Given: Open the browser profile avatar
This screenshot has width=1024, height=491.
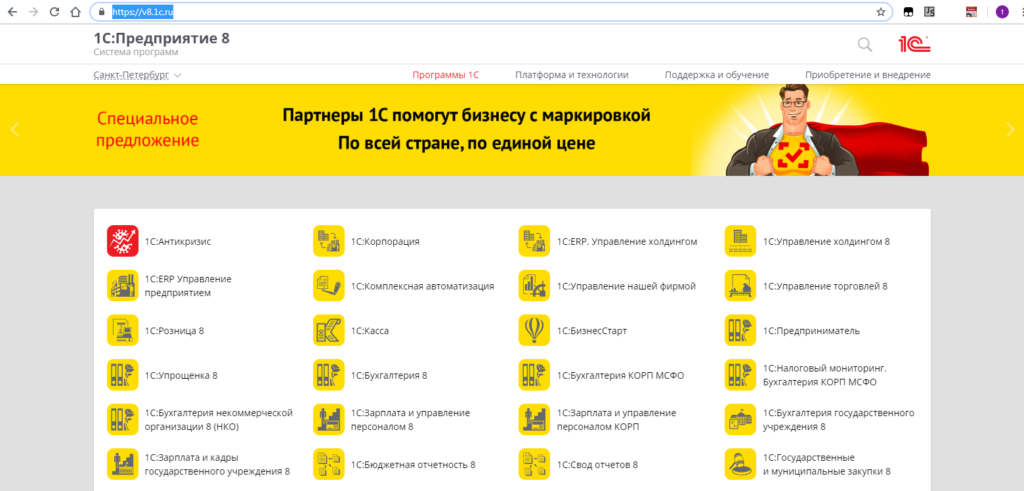Looking at the screenshot, I should [x=1002, y=12].
